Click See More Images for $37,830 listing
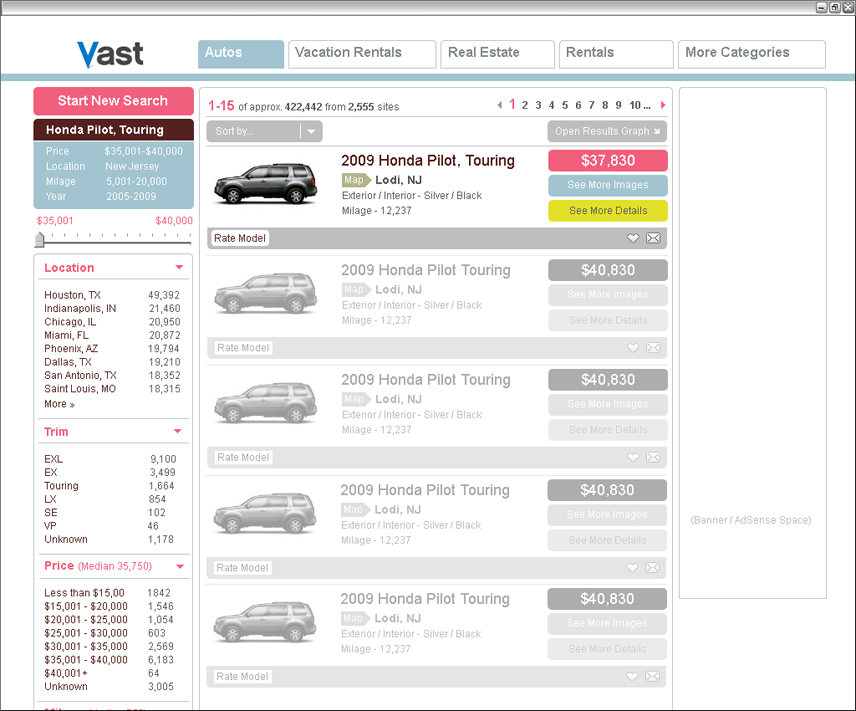The height and width of the screenshot is (711, 856). point(608,185)
